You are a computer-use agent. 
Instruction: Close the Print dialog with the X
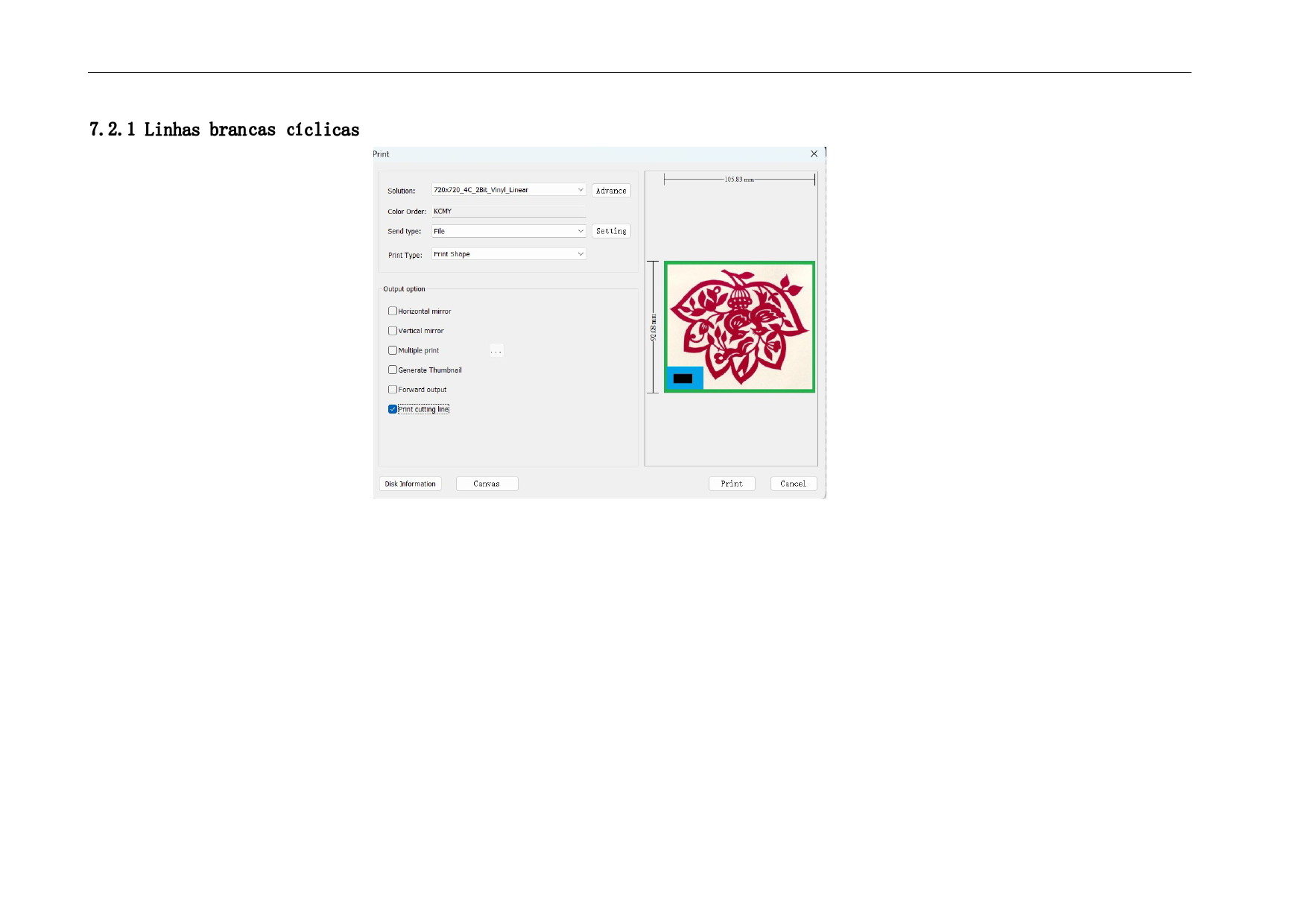[x=814, y=154]
